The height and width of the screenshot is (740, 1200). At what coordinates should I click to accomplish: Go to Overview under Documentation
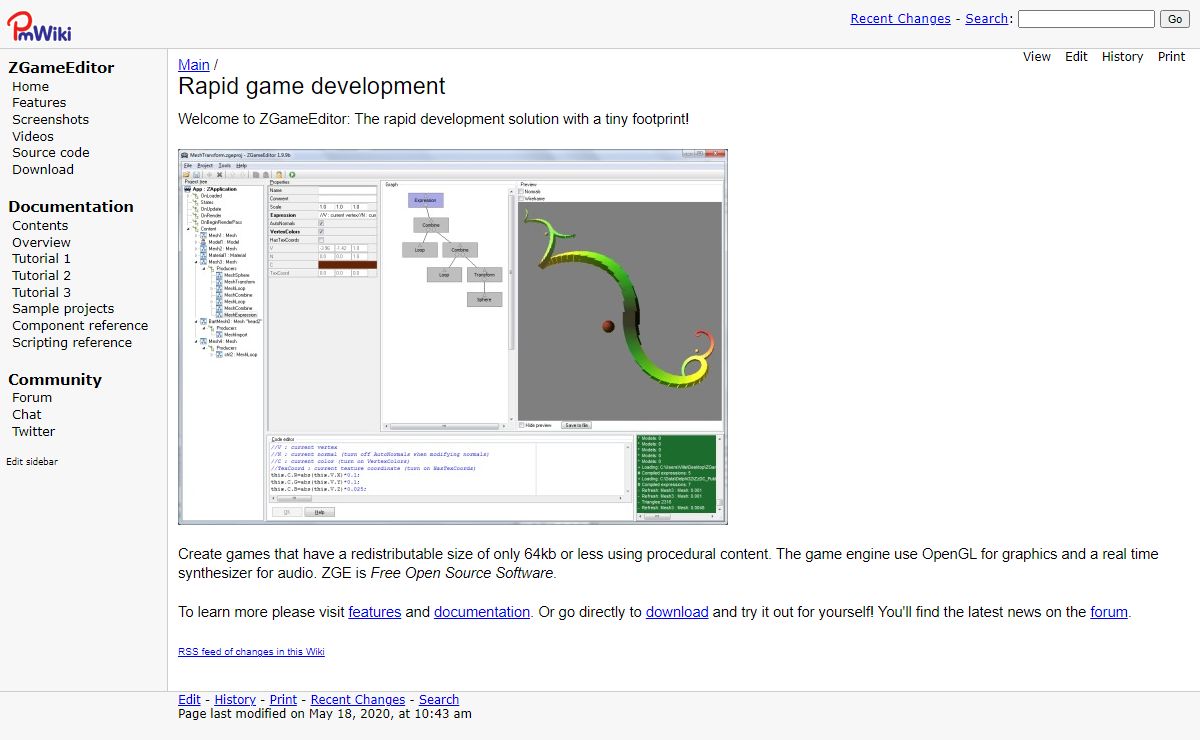(x=41, y=243)
